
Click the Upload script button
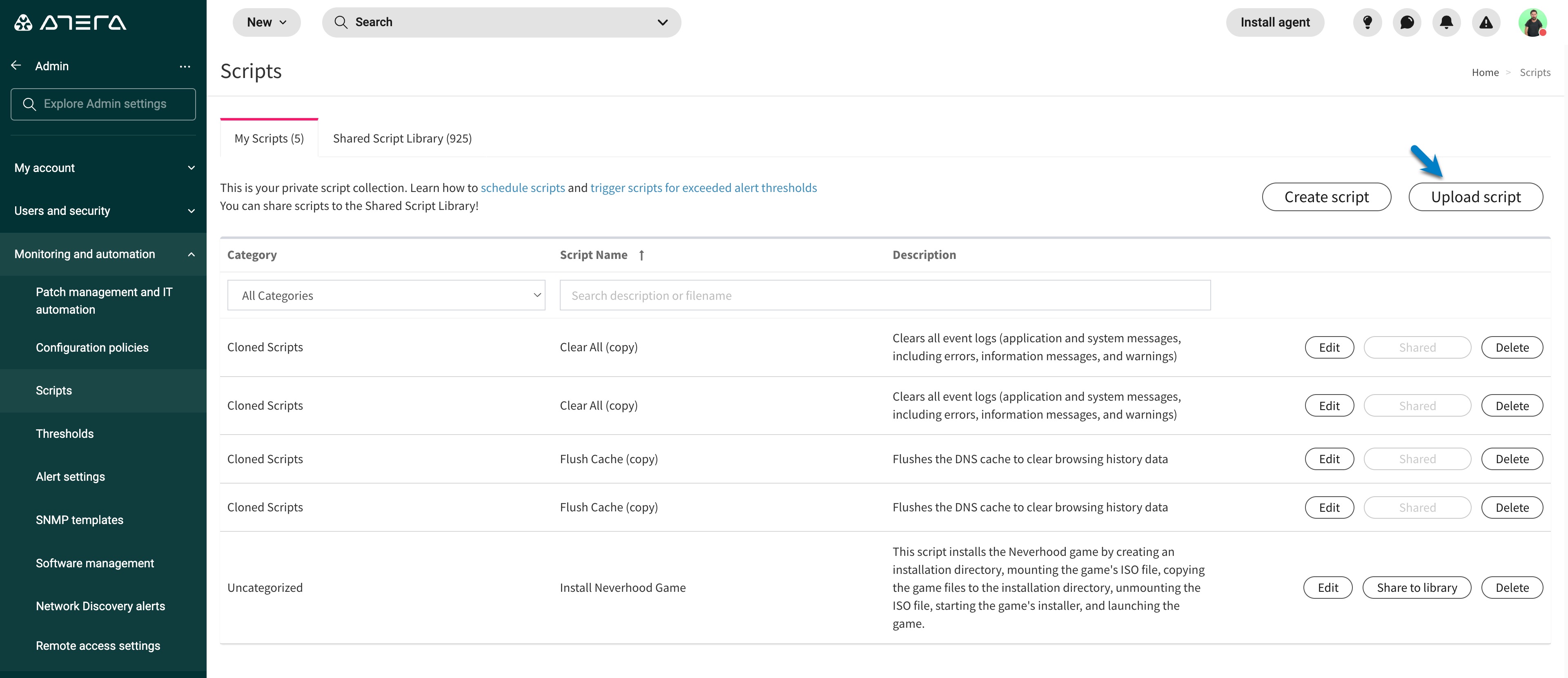(1475, 196)
